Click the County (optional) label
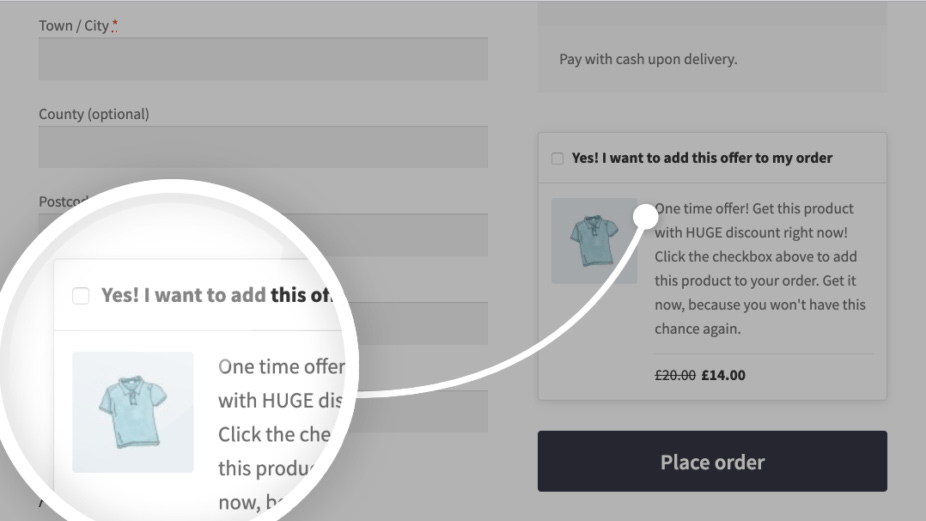This screenshot has width=926, height=521. pos(94,113)
